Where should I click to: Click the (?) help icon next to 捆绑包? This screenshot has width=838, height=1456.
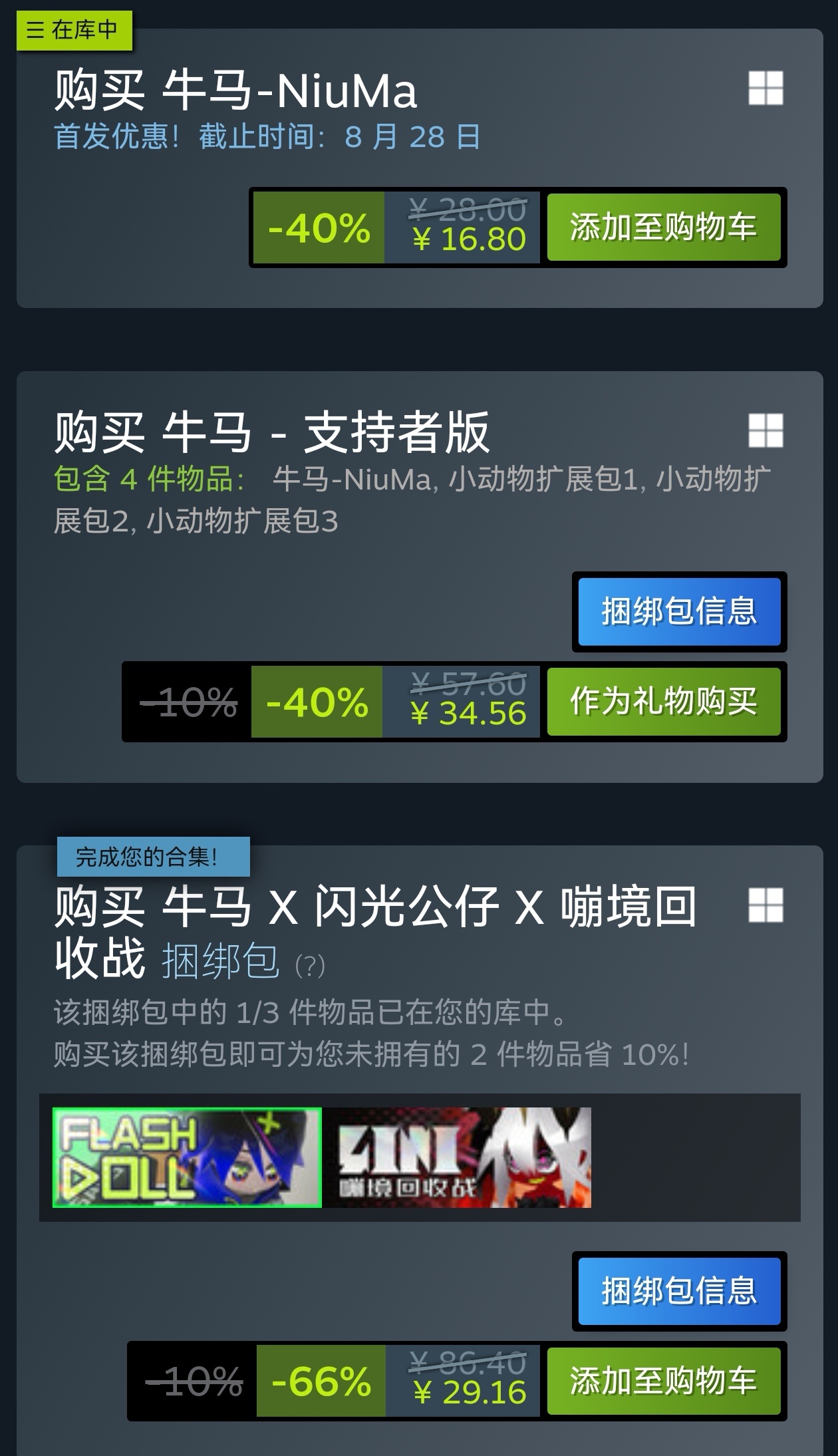[310, 965]
